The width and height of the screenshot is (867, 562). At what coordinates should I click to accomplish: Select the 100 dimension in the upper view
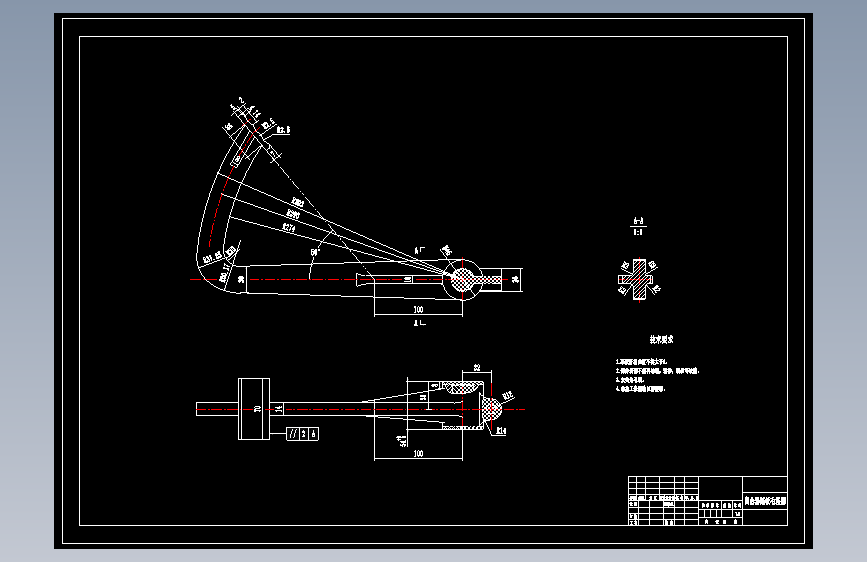[419, 309]
